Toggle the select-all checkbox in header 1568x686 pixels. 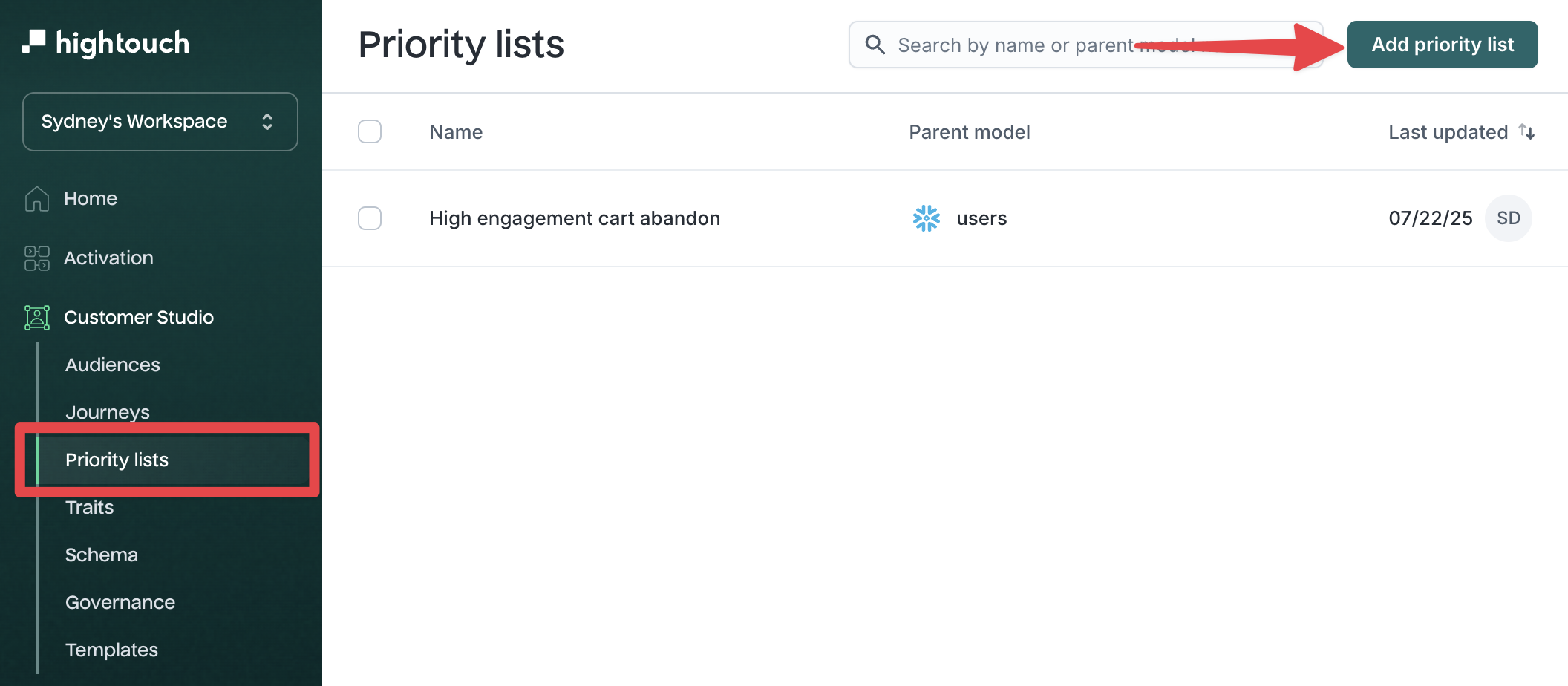coord(370,132)
